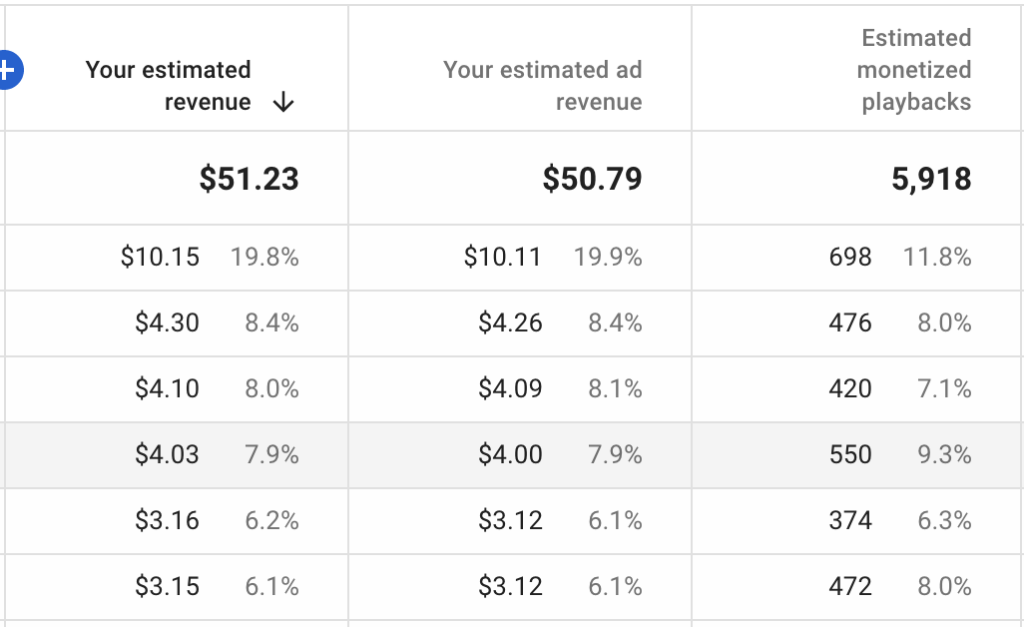Click the $10.15 estimated revenue cell
The width and height of the screenshot is (1024, 627).
pos(160,257)
